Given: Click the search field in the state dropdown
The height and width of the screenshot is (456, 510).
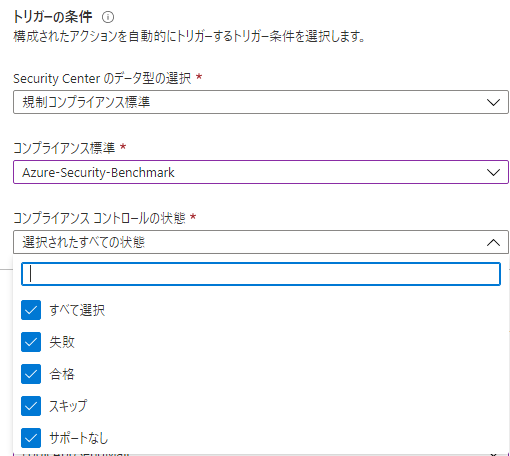Looking at the screenshot, I should pyautogui.click(x=261, y=274).
